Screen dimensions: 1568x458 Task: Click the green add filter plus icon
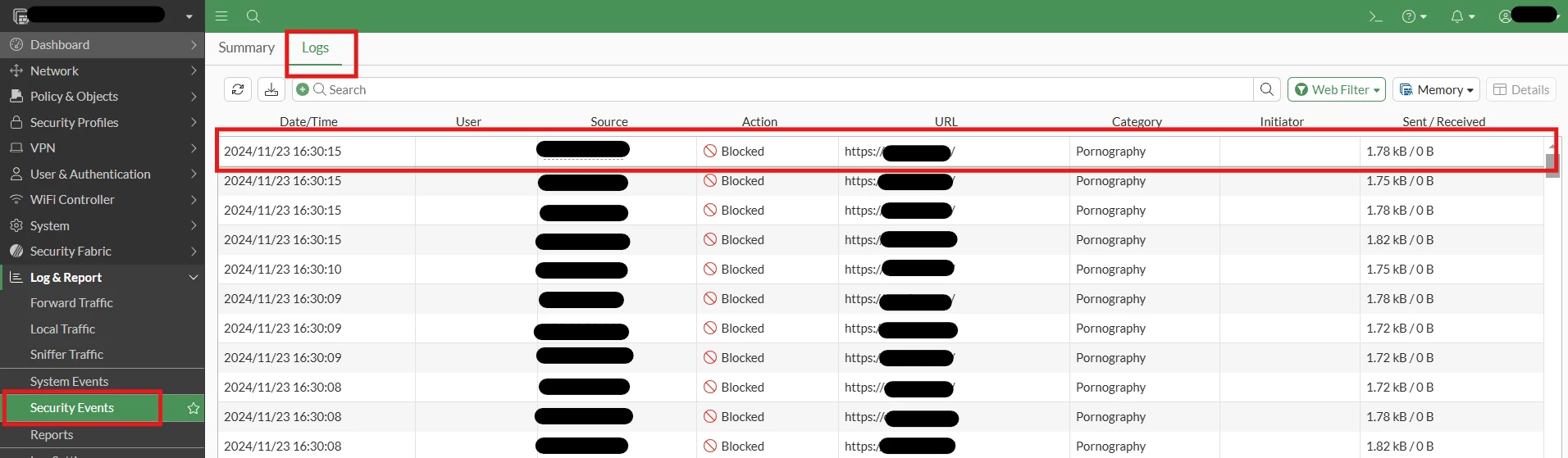(303, 89)
